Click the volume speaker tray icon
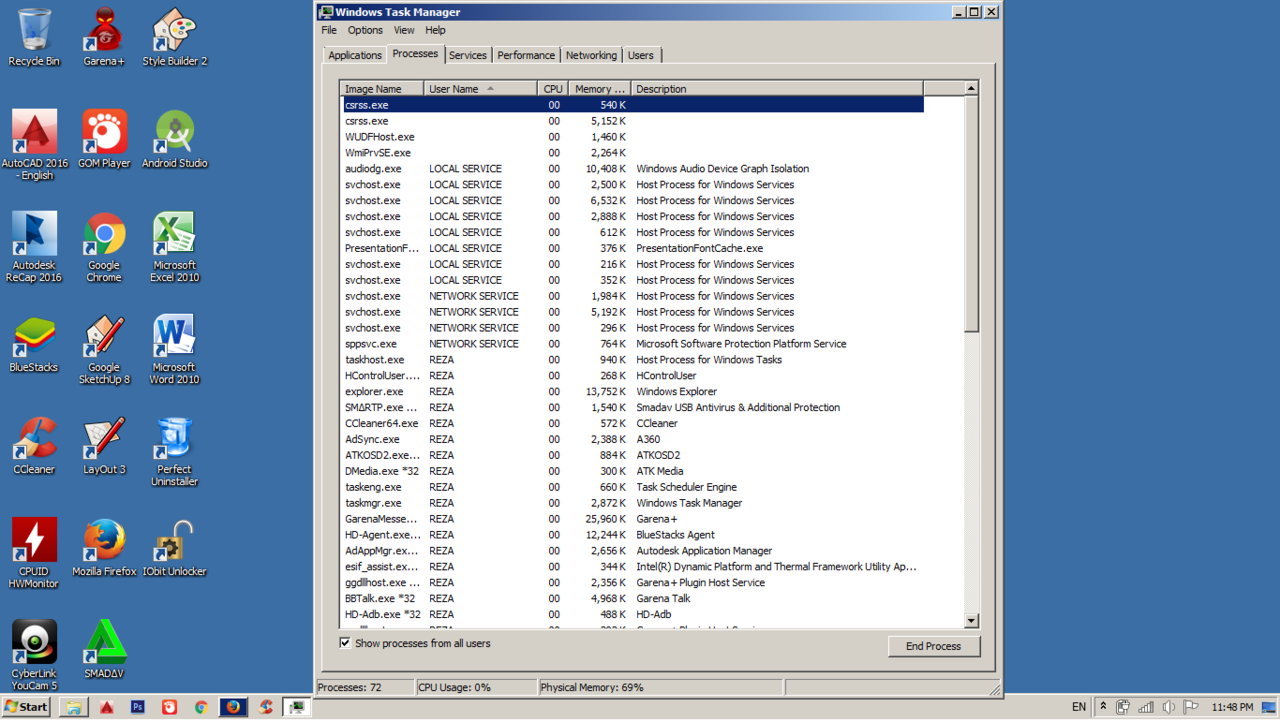This screenshot has height=722, width=1280. pyautogui.click(x=1168, y=707)
